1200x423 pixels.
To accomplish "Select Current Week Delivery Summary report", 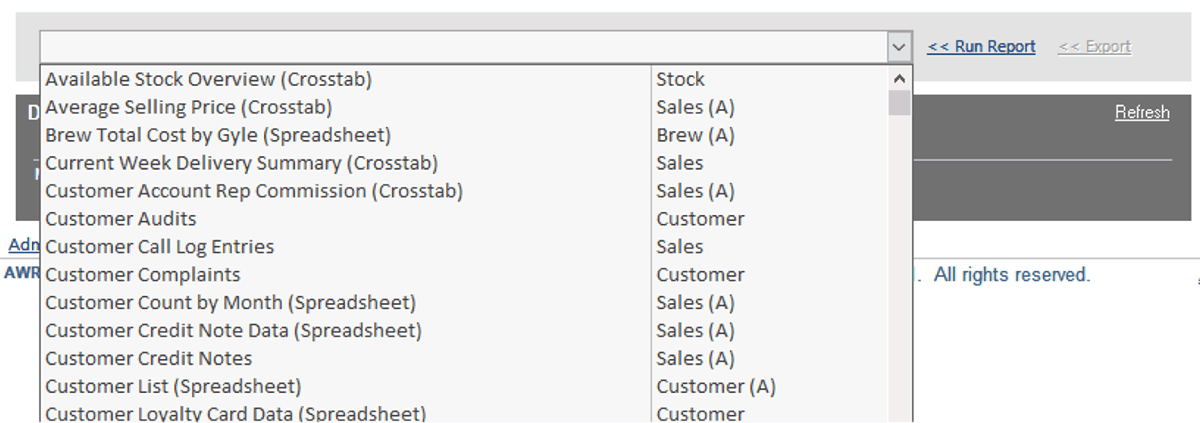I will [x=242, y=163].
